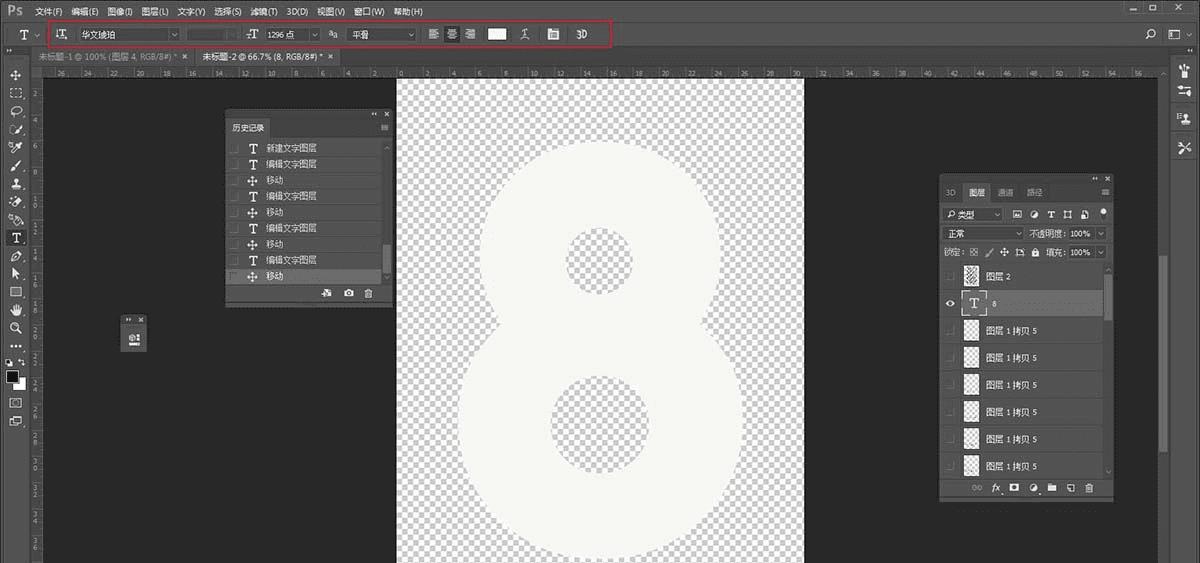
Task: Select the Lasso tool
Action: click(x=16, y=111)
